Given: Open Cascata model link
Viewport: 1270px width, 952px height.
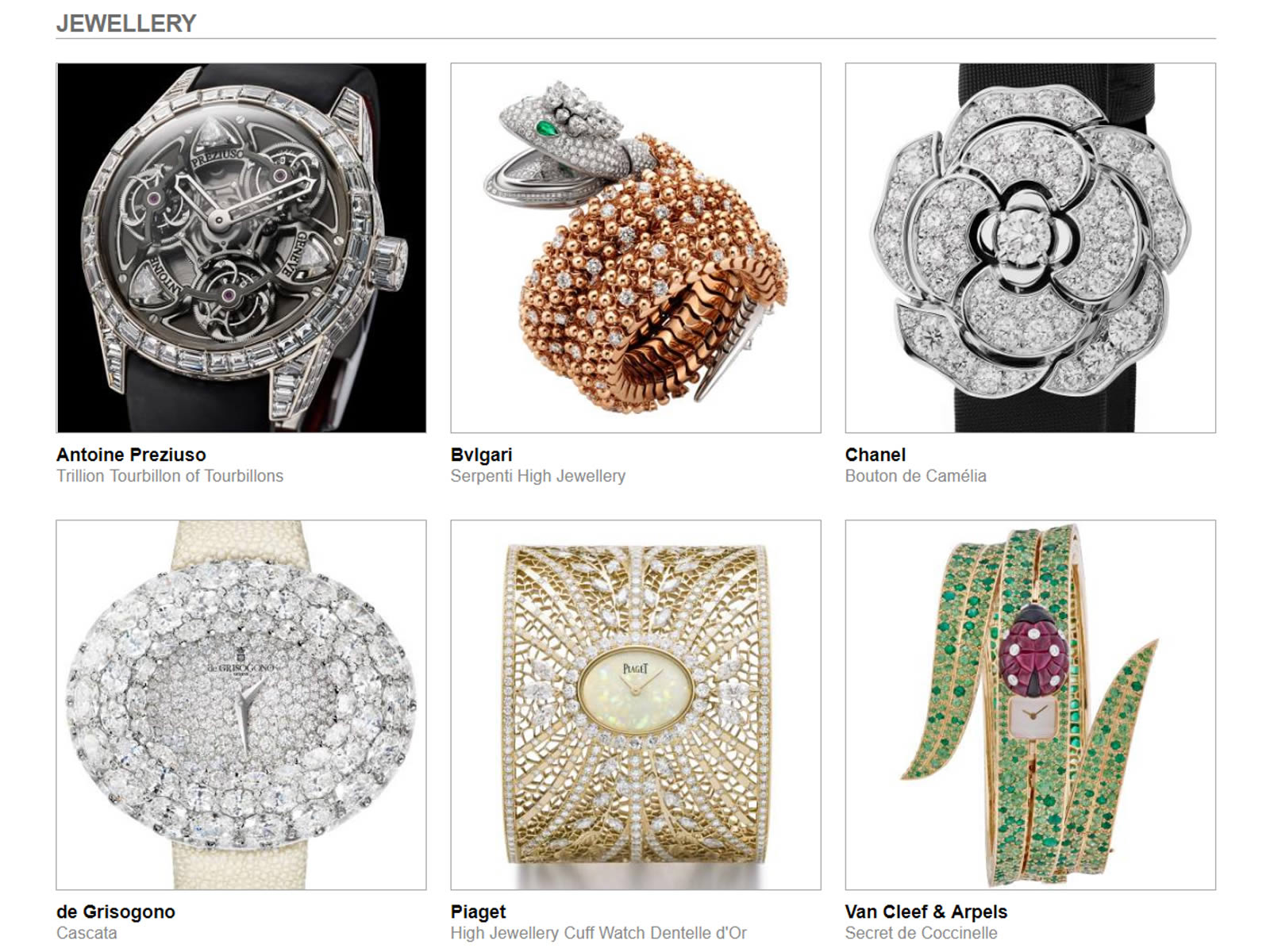Looking at the screenshot, I should point(87,933).
